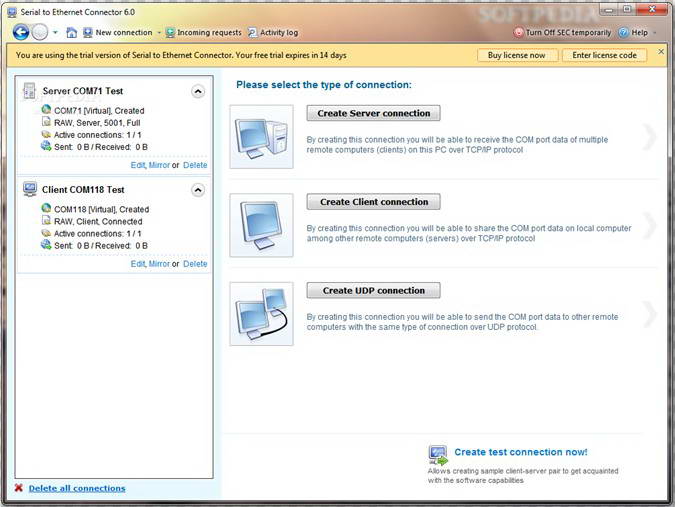
Task: Click the red X delete-all icon
Action: (19, 488)
